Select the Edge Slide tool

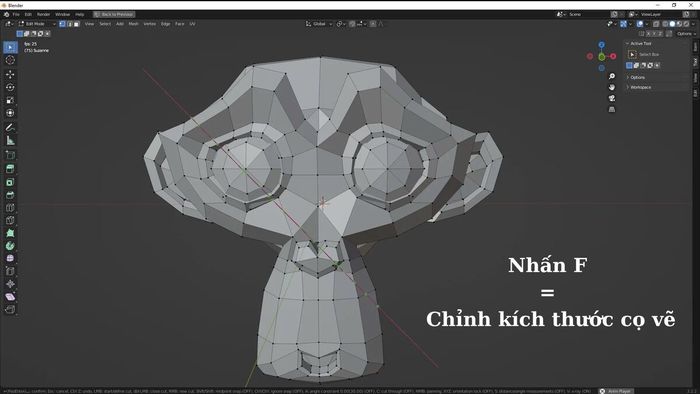10,271
